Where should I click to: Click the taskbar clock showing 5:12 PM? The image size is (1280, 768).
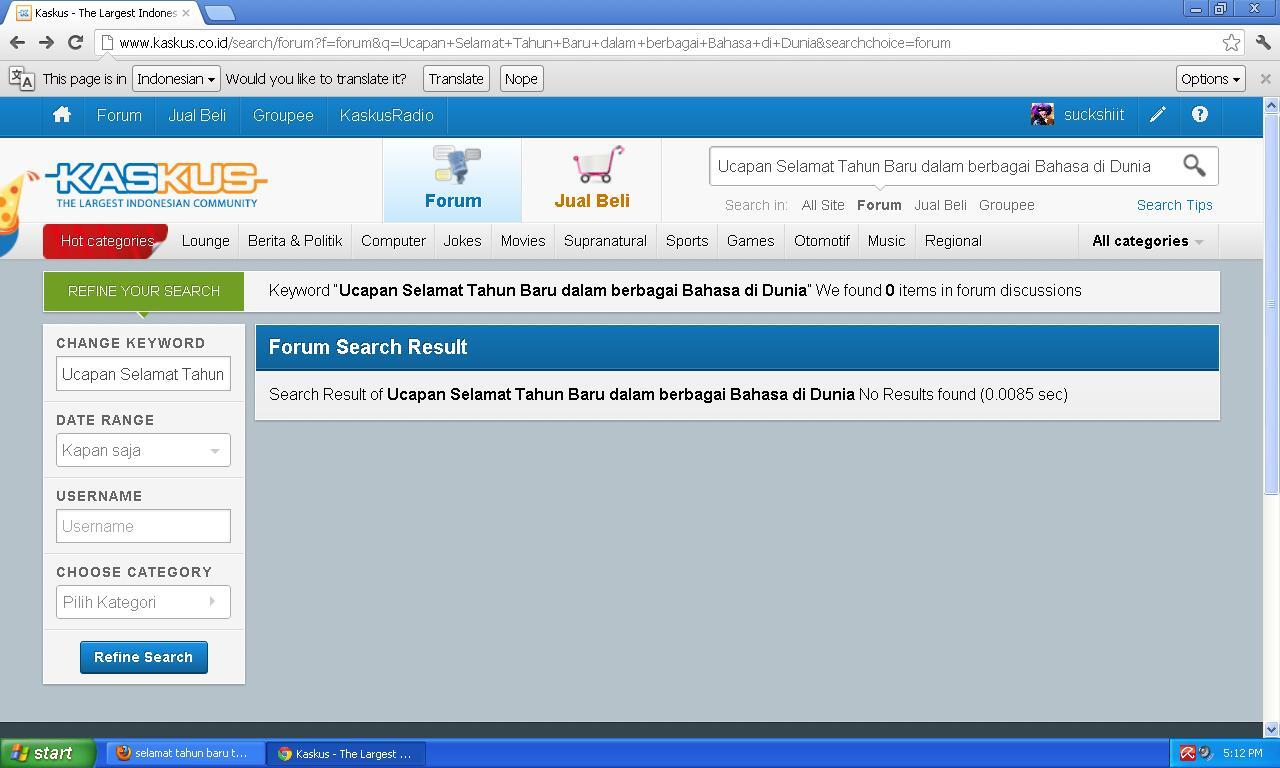(1242, 753)
